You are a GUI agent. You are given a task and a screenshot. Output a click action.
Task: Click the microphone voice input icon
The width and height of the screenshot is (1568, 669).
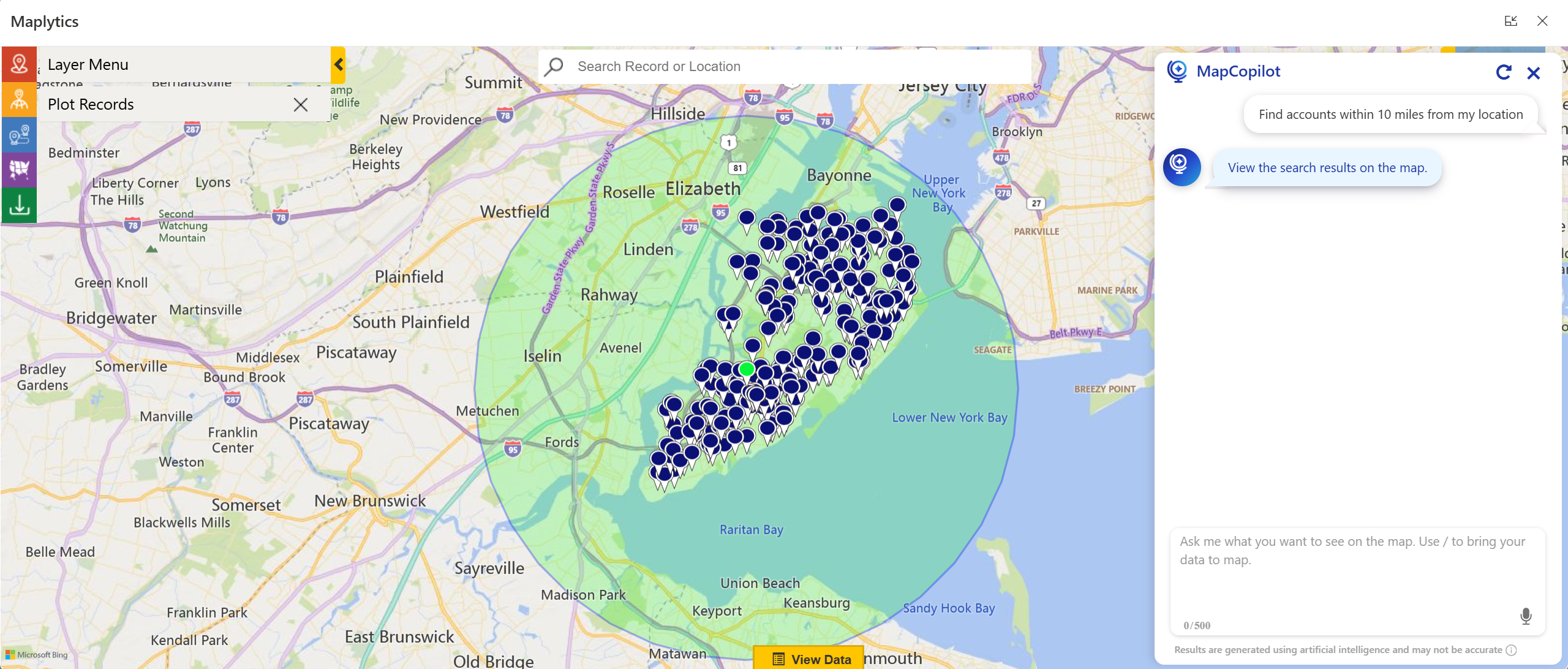point(1526,616)
